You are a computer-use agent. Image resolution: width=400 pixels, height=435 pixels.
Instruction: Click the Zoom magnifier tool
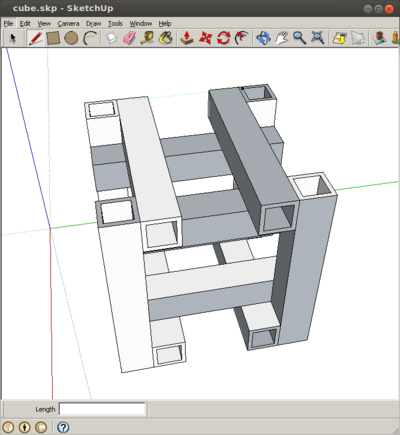coord(299,38)
